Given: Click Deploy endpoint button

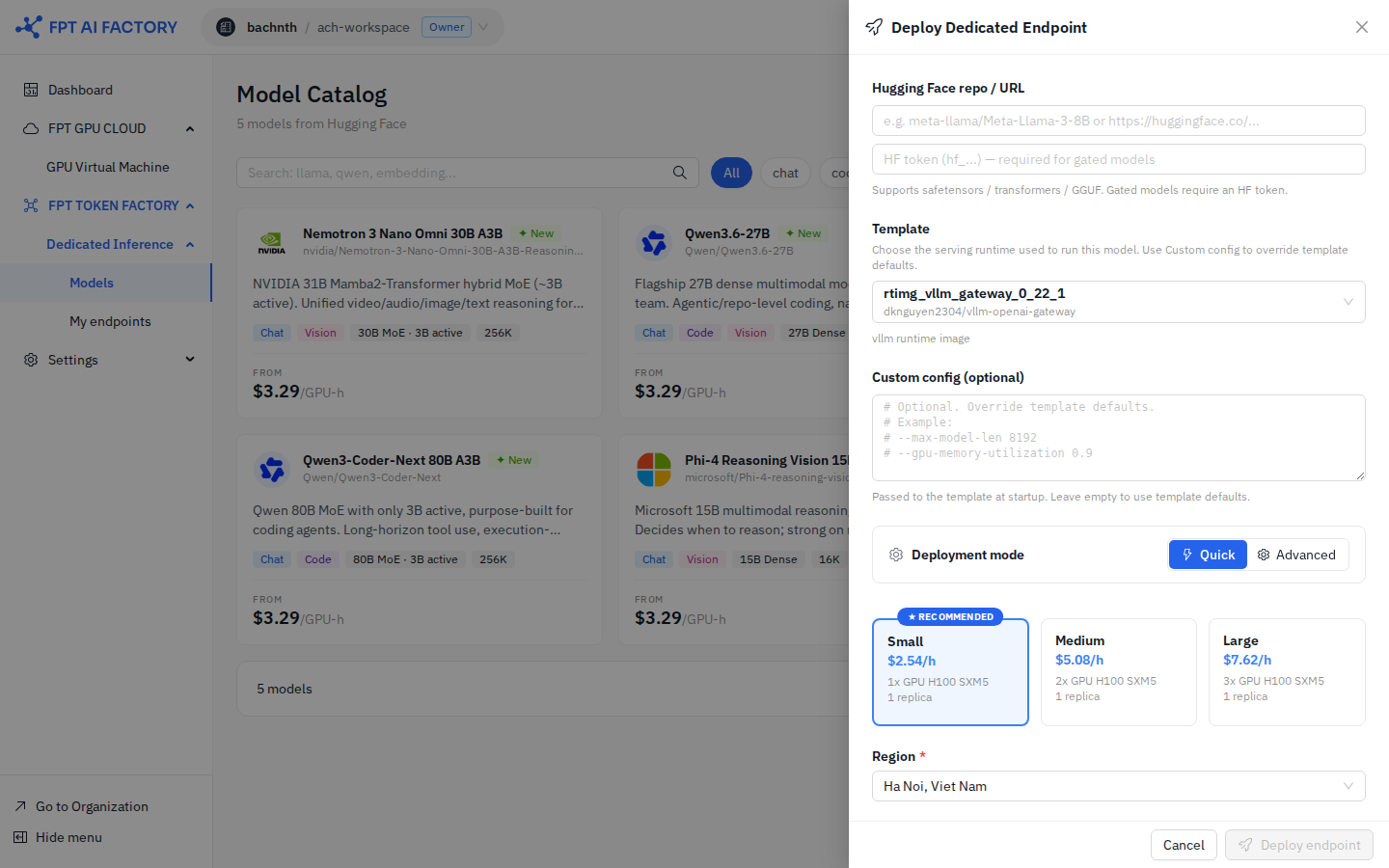Looking at the screenshot, I should [1299, 845].
